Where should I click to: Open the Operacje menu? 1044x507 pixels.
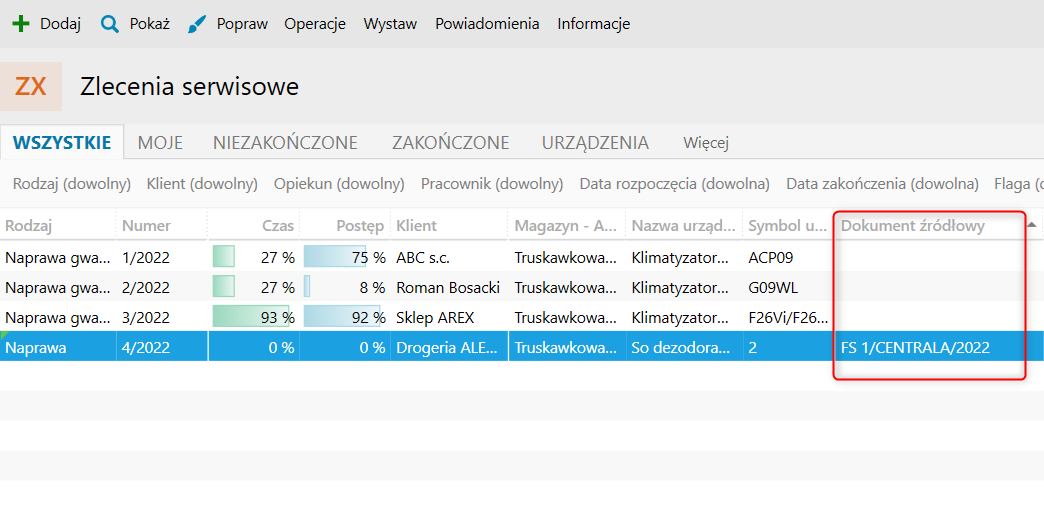(x=315, y=24)
